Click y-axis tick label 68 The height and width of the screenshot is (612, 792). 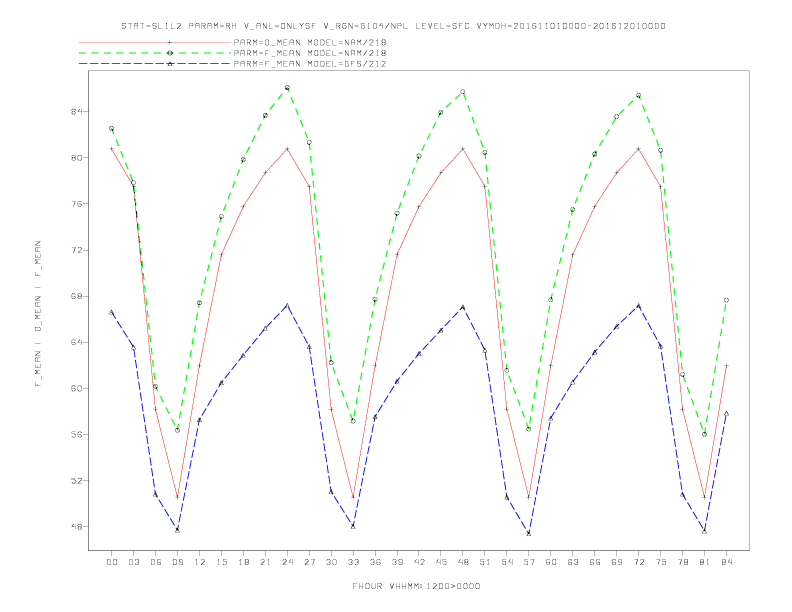pyautogui.click(x=77, y=296)
